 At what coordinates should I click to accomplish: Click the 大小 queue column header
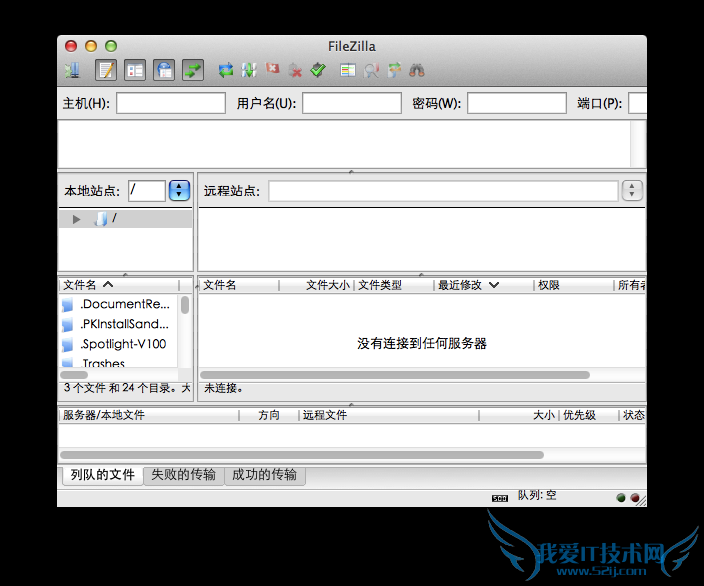[519, 415]
